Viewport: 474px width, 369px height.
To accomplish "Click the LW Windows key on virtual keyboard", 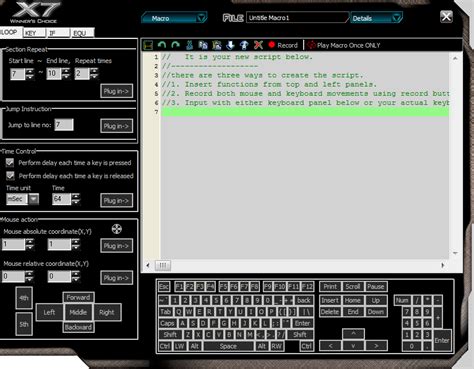I will (180, 346).
